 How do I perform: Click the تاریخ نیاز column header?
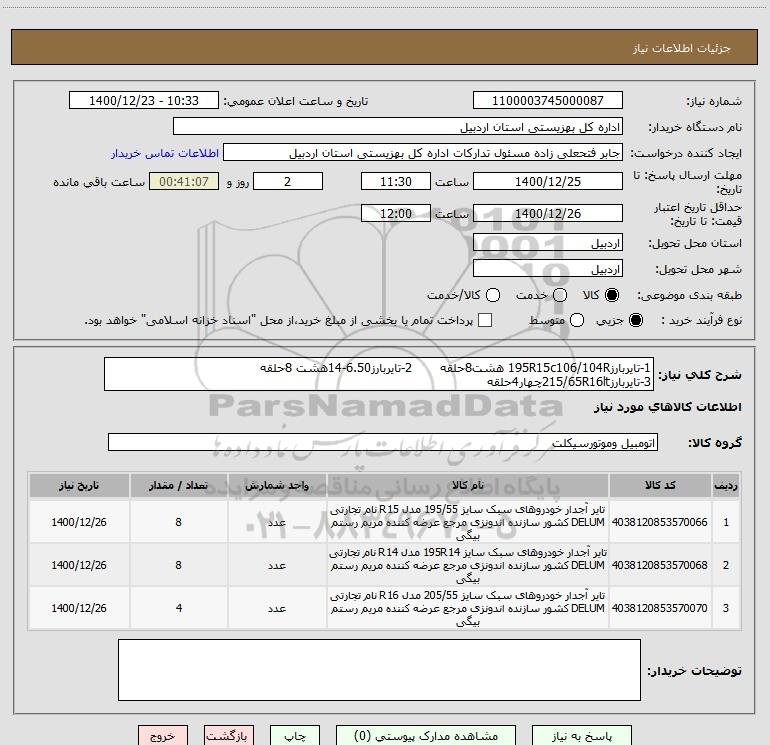(x=79, y=485)
